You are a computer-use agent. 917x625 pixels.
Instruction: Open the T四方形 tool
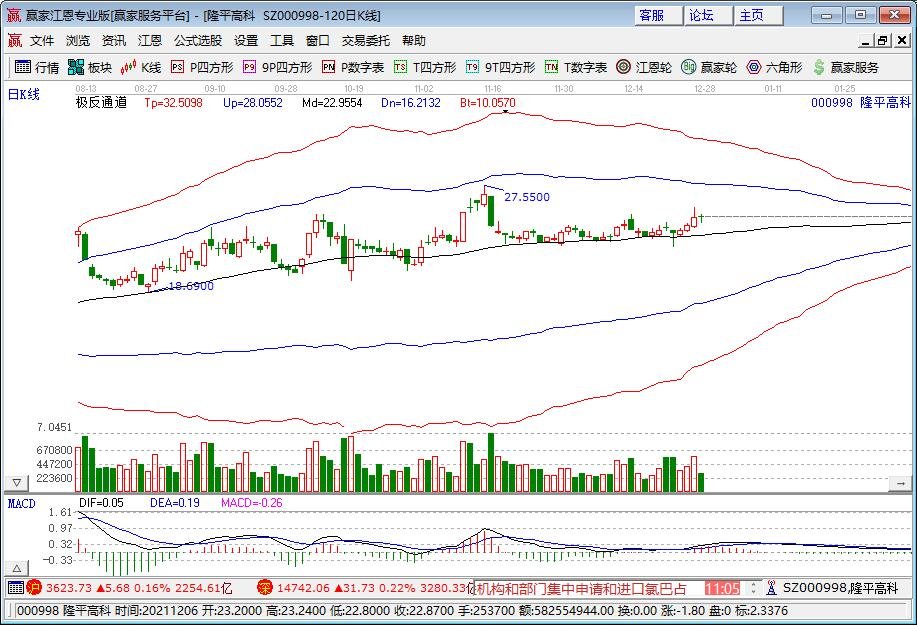[425, 67]
